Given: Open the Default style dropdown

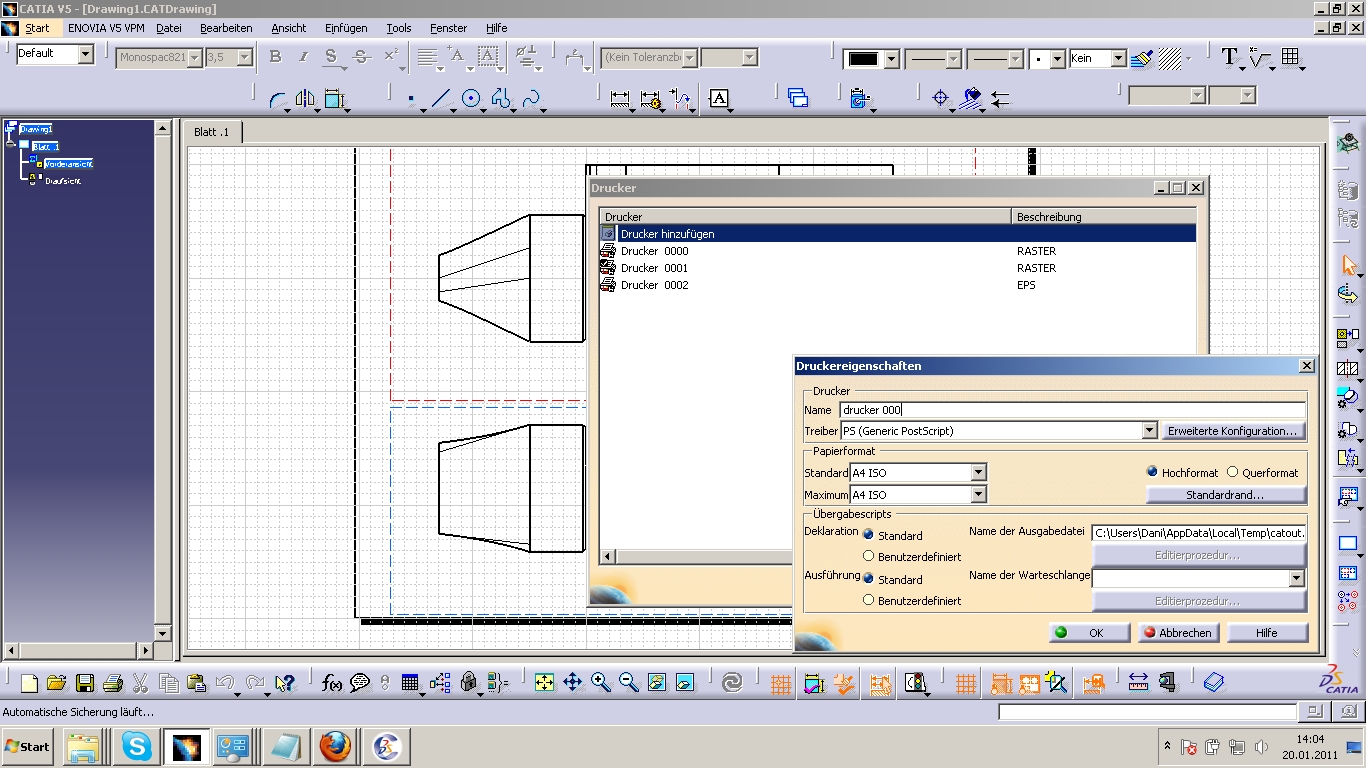Looking at the screenshot, I should tap(85, 54).
